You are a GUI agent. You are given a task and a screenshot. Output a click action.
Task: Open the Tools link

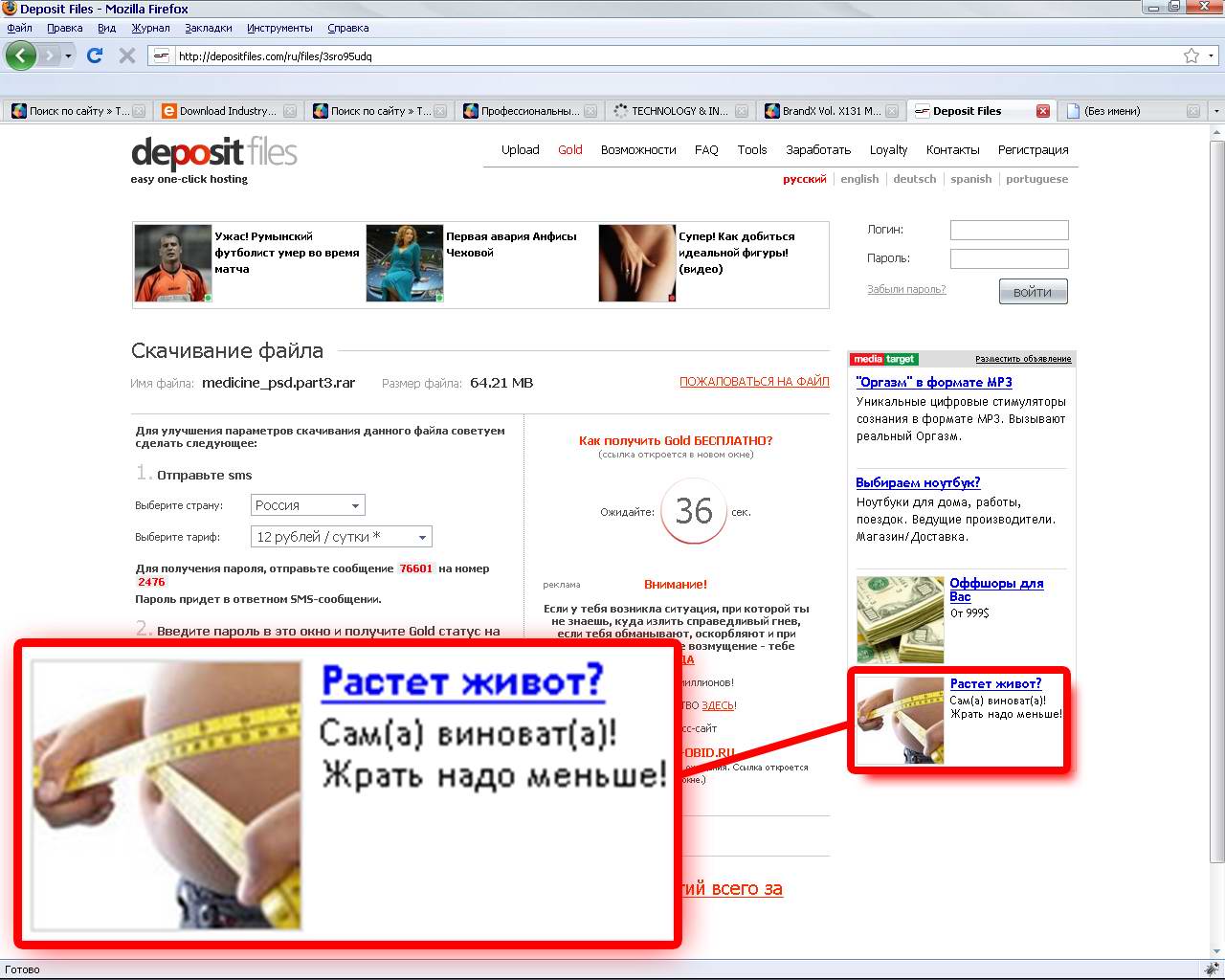[x=752, y=149]
